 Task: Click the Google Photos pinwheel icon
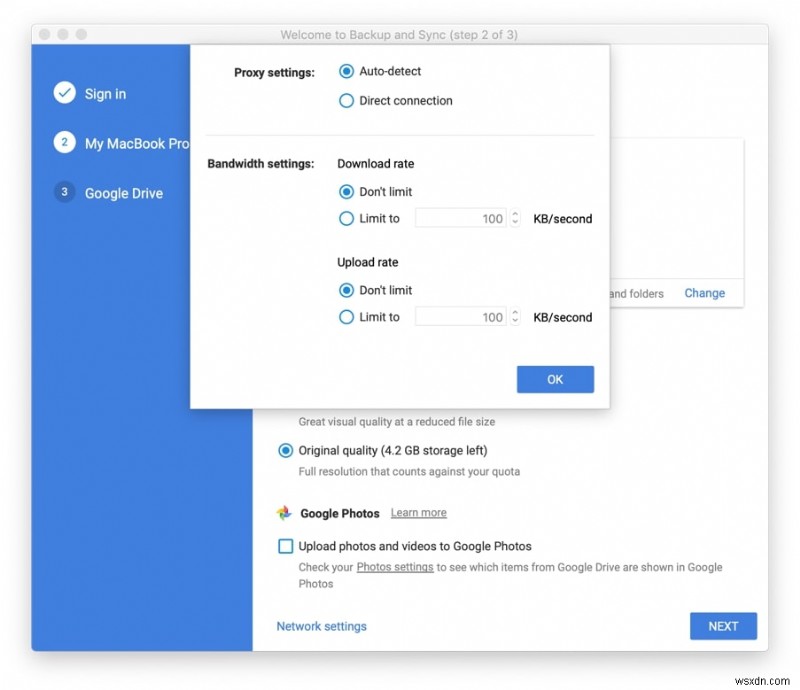pyautogui.click(x=285, y=512)
